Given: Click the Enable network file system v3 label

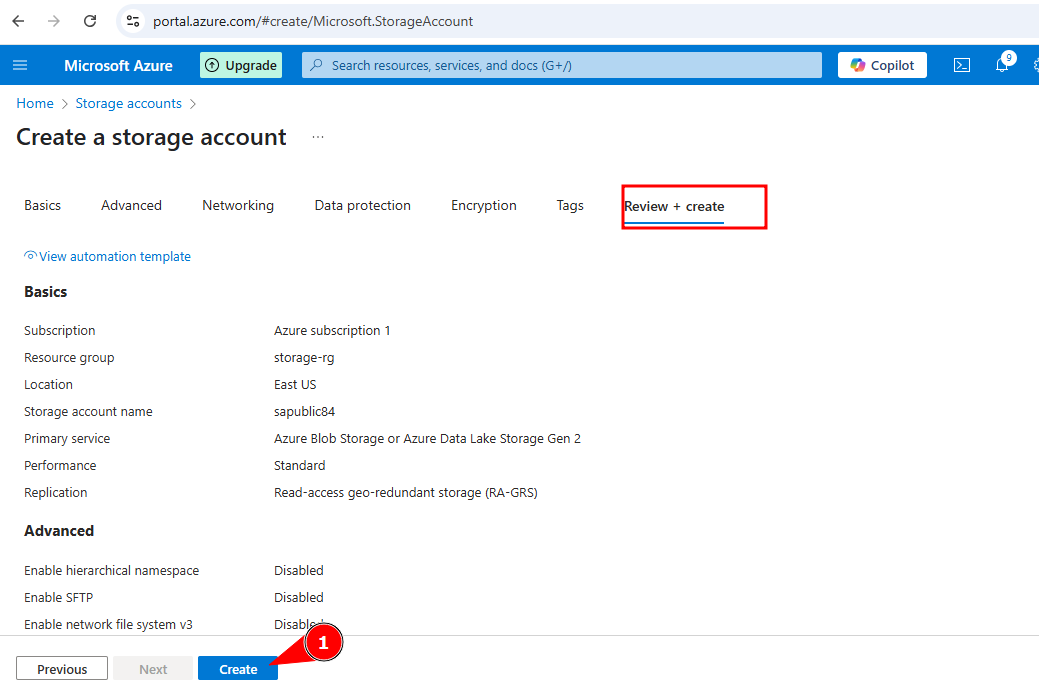Looking at the screenshot, I should (x=108, y=624).
